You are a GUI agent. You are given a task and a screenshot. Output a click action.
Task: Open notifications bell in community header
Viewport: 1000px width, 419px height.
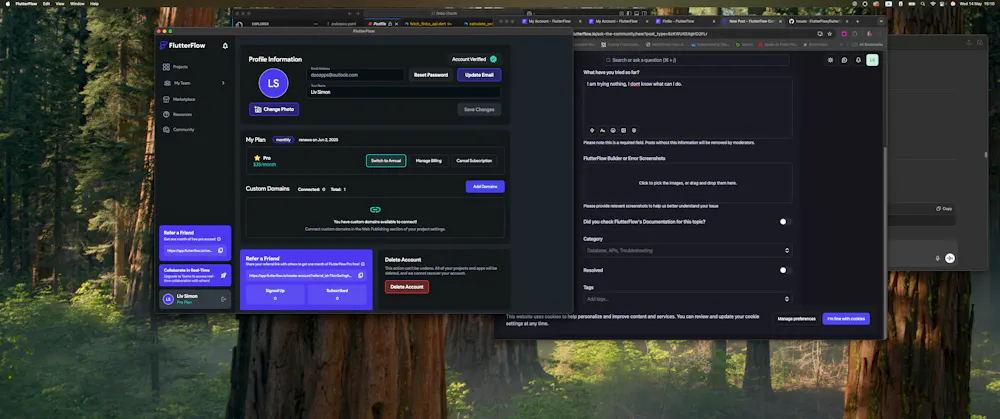[x=858, y=60]
